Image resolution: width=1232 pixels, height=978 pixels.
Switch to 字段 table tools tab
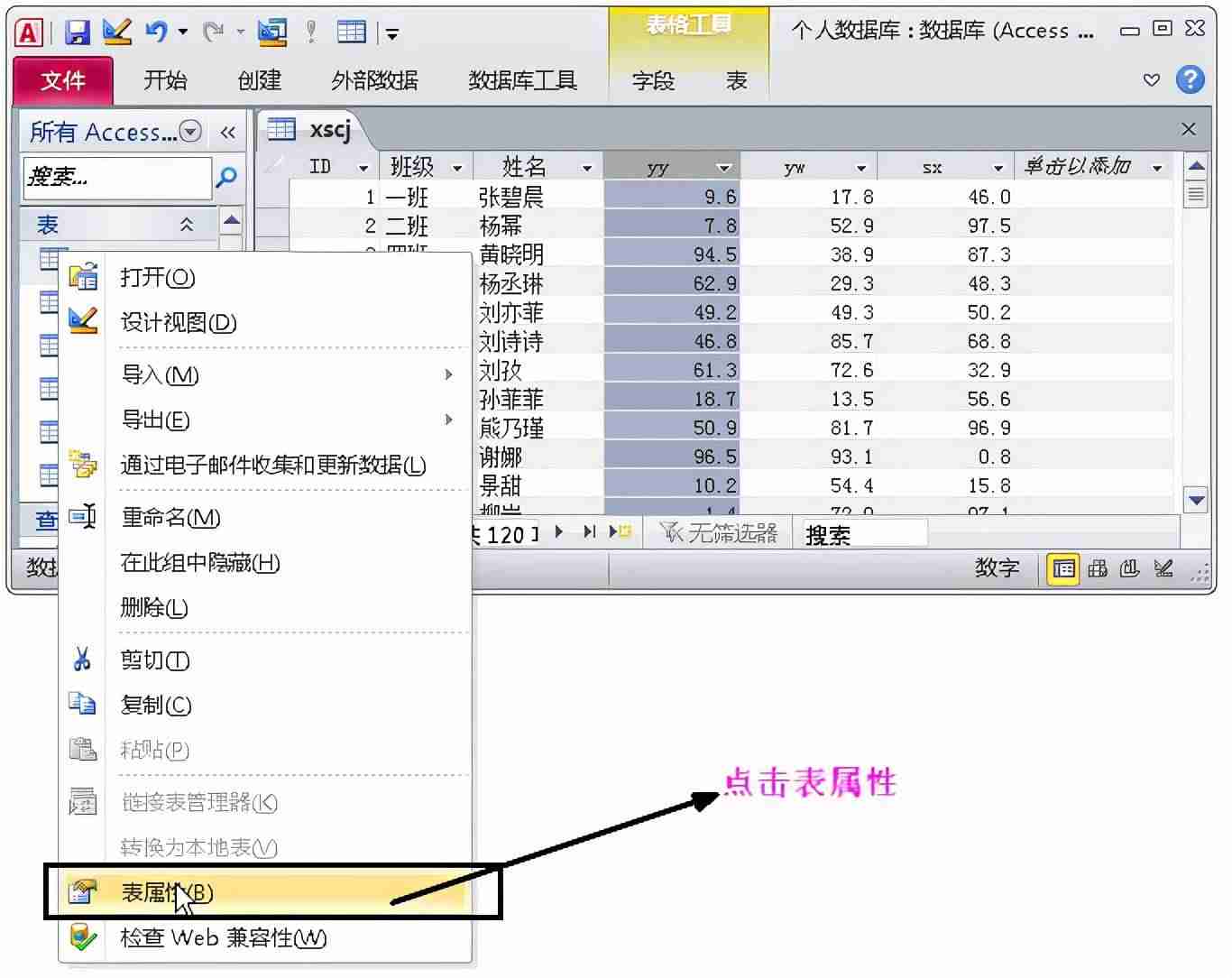click(x=653, y=80)
